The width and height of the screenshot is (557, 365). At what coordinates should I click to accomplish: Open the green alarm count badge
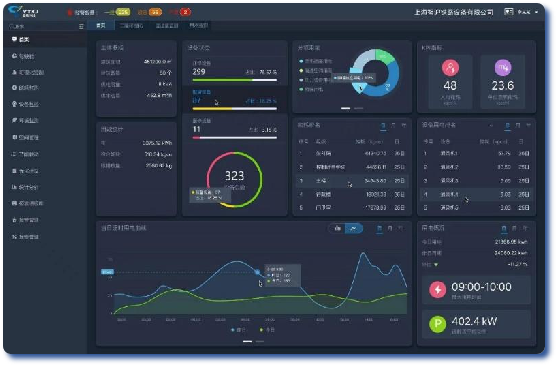(x=123, y=12)
